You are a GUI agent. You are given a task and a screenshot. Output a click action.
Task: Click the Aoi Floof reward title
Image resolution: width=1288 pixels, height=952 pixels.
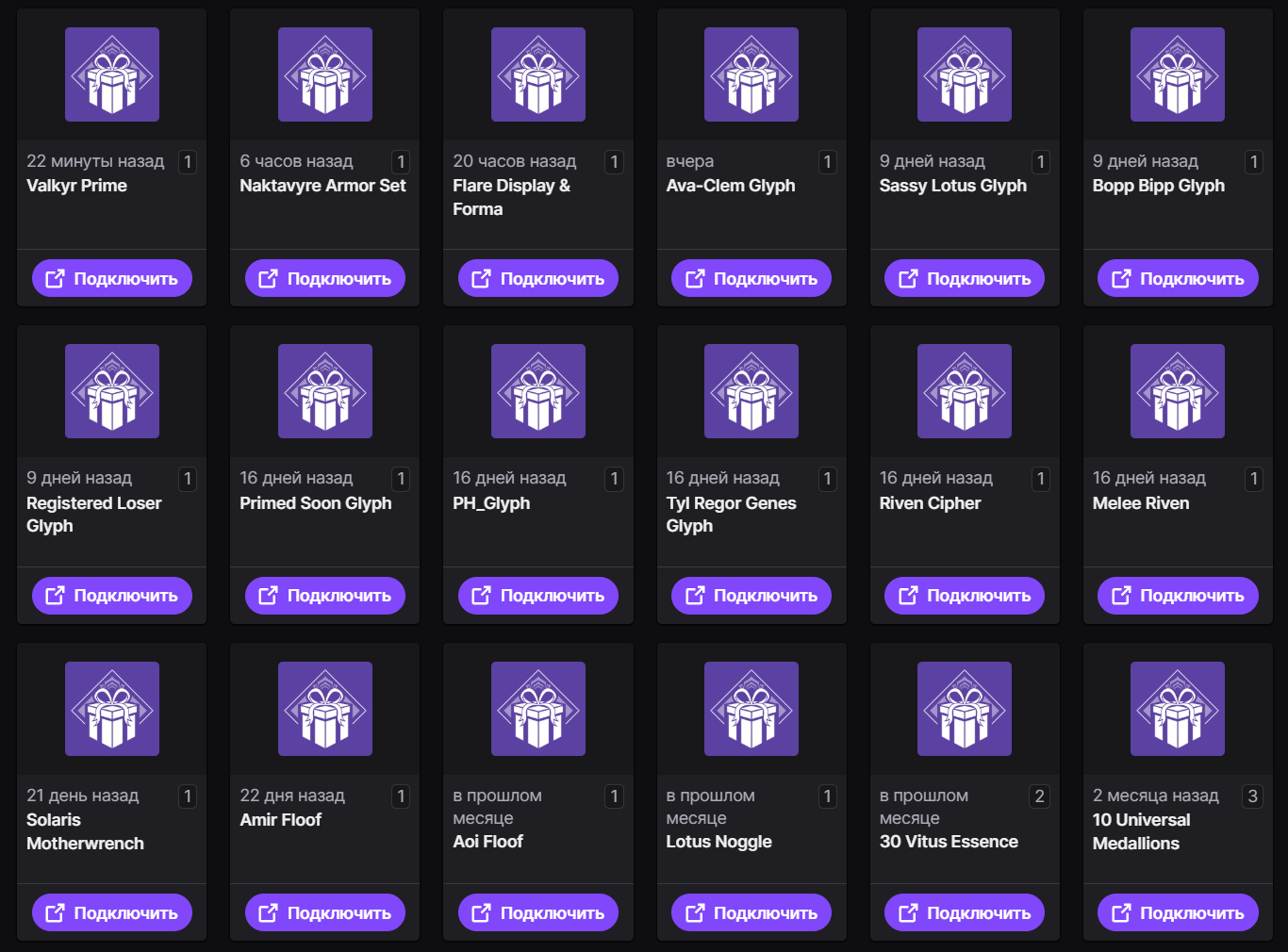point(487,842)
